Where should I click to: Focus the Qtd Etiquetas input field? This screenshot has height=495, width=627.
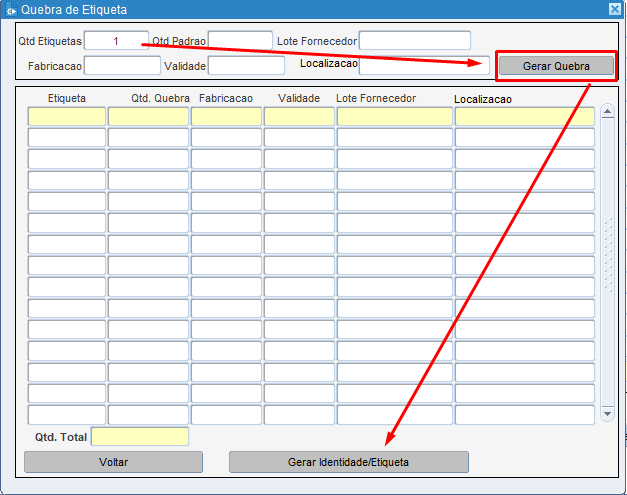[x=116, y=41]
